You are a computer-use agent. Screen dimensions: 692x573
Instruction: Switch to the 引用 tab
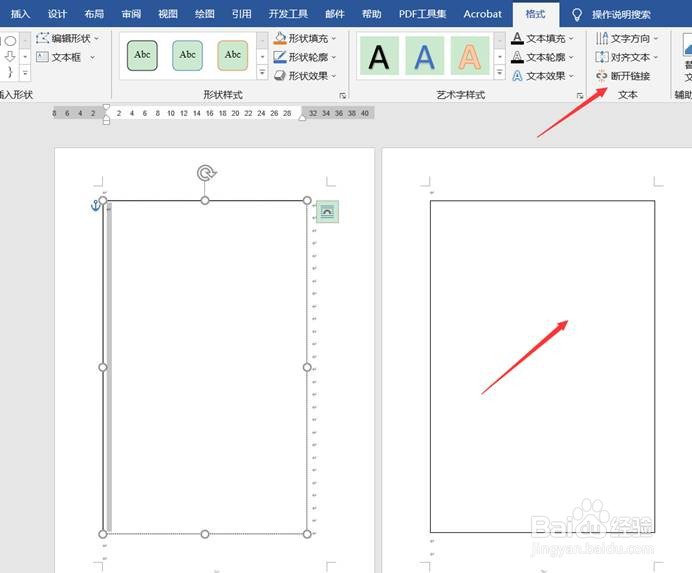[241, 14]
